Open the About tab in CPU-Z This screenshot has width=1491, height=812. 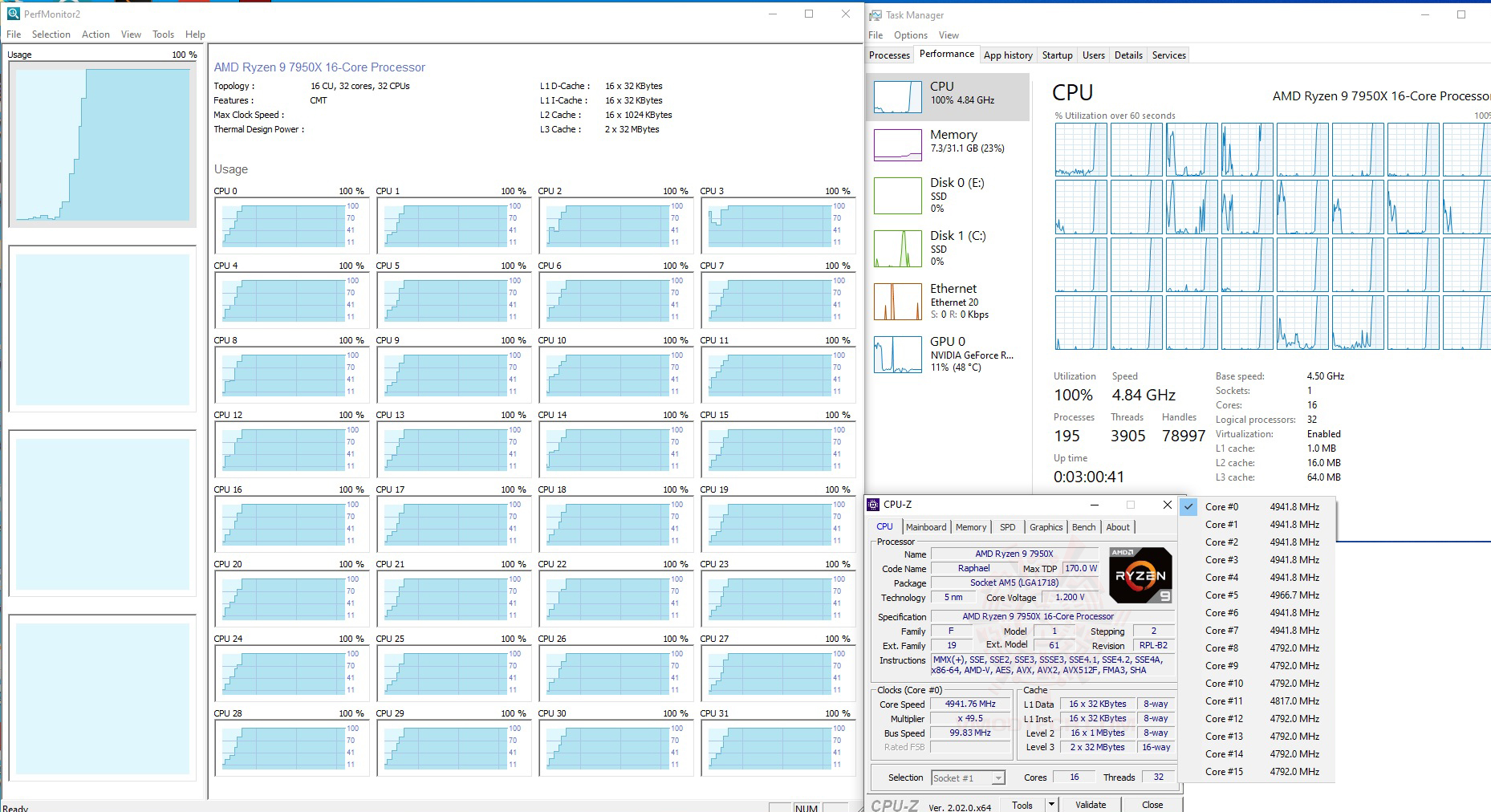tap(1118, 527)
